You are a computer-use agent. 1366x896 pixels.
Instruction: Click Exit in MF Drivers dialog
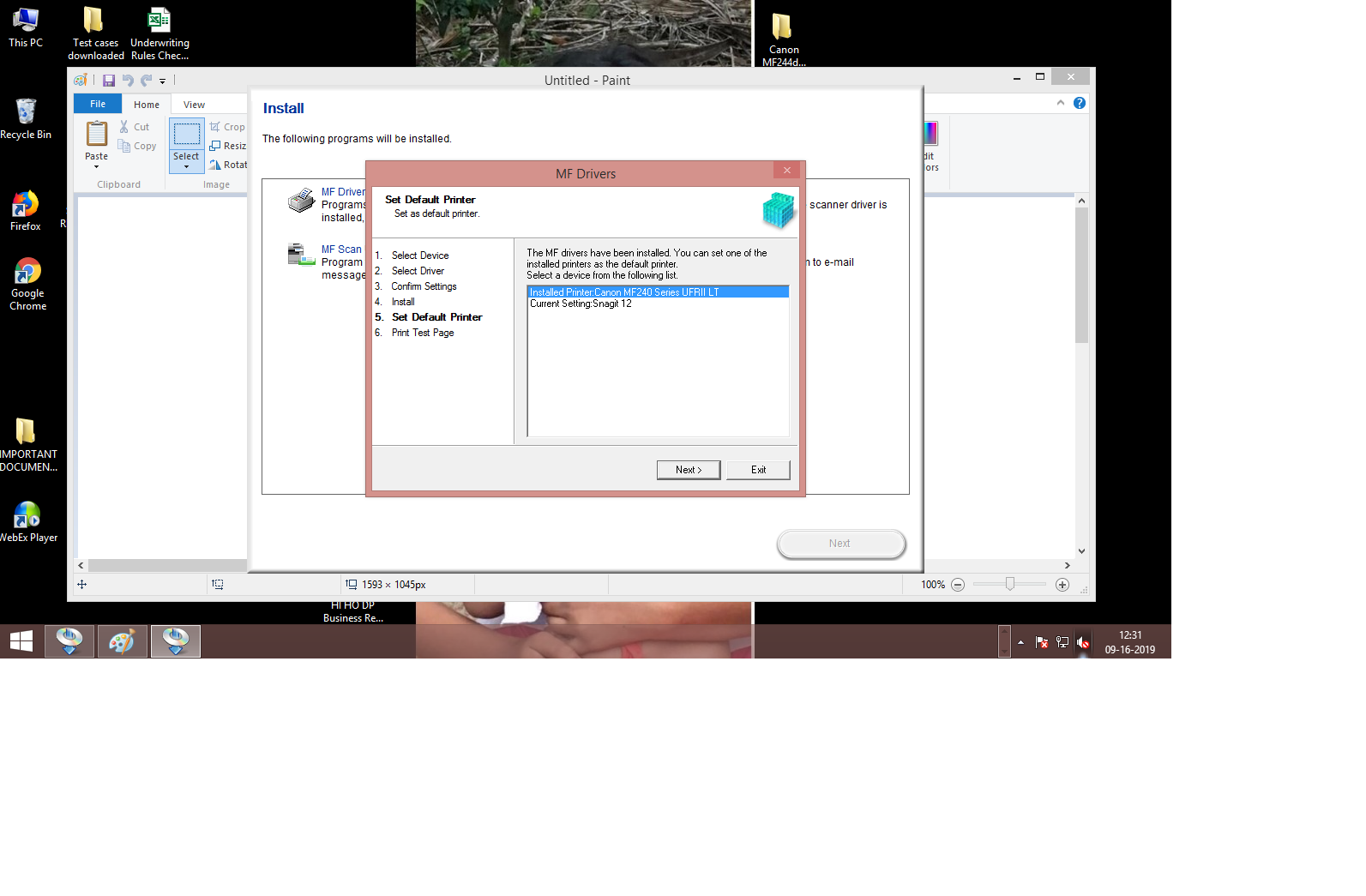pyautogui.click(x=758, y=470)
